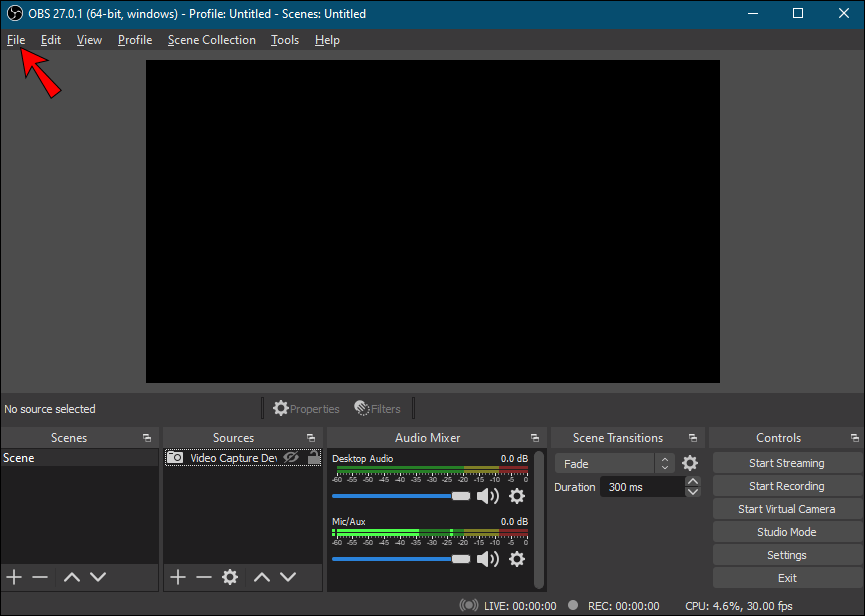Open the Edit menu
Image resolution: width=865 pixels, height=616 pixels.
[51, 40]
